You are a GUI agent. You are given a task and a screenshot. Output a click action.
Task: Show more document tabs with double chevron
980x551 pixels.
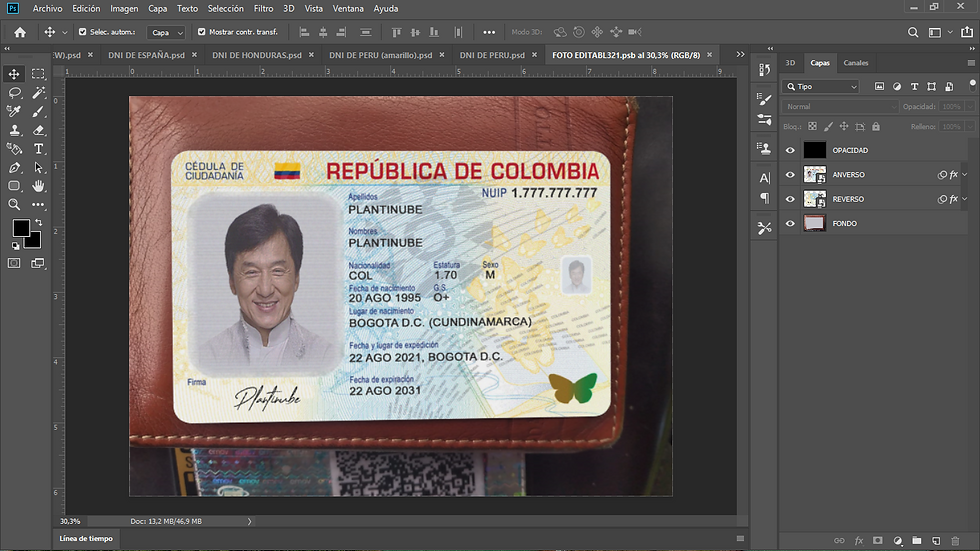(741, 54)
